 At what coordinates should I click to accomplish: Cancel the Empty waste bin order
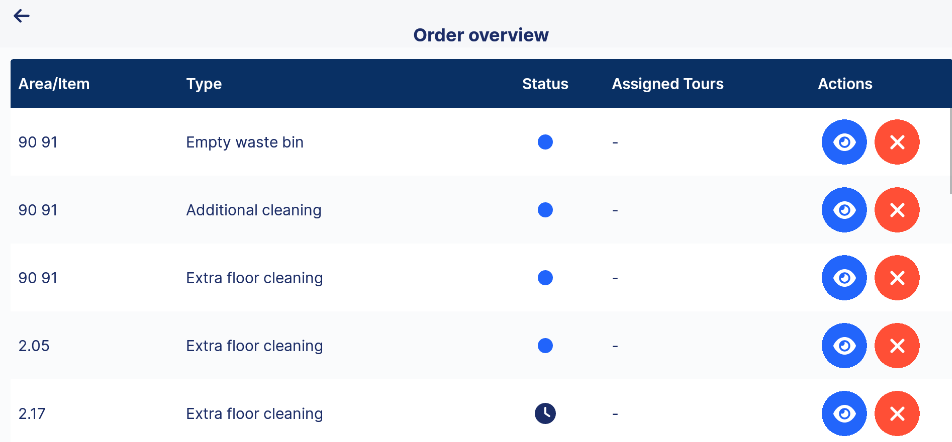[x=897, y=142]
